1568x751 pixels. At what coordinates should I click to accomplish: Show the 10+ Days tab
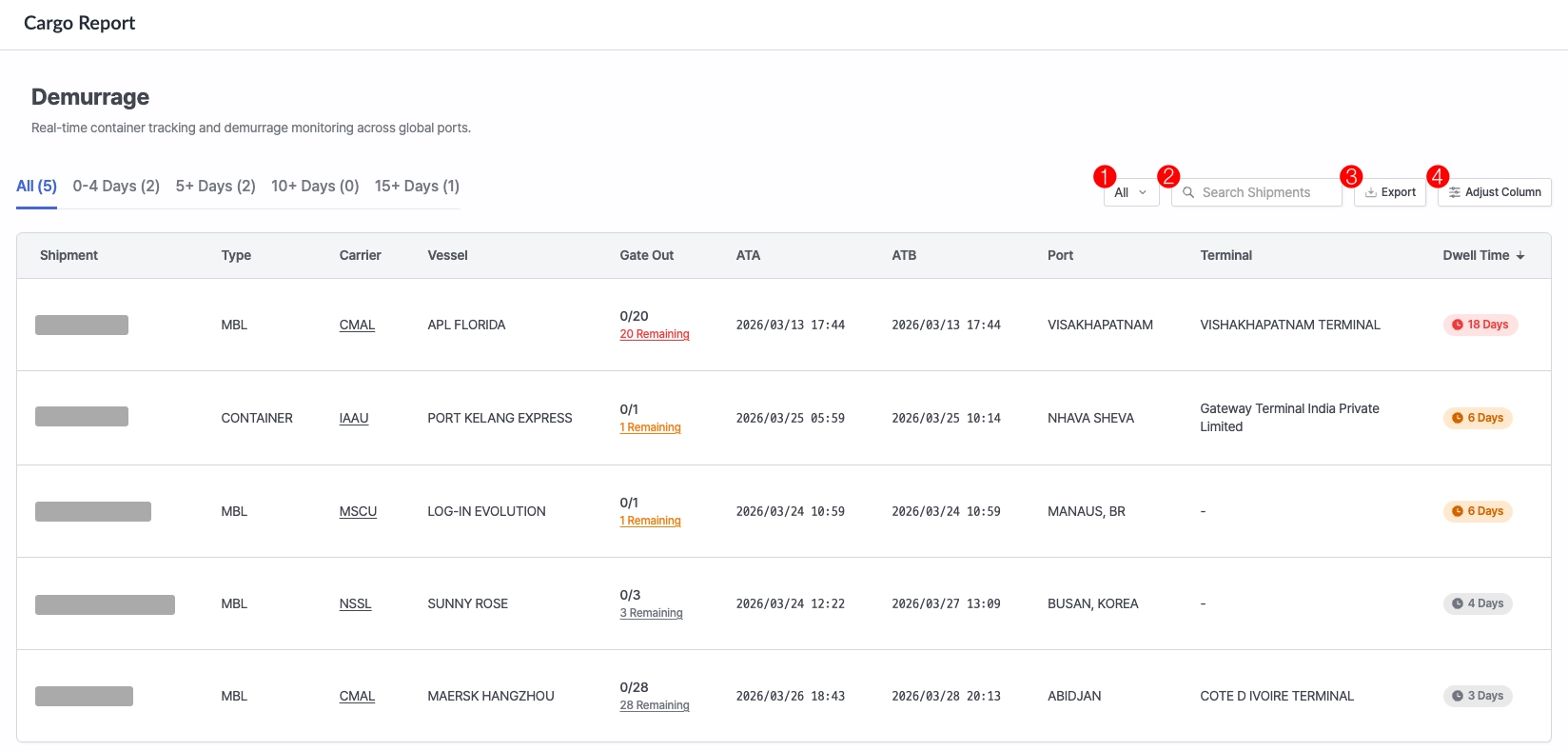coord(315,186)
